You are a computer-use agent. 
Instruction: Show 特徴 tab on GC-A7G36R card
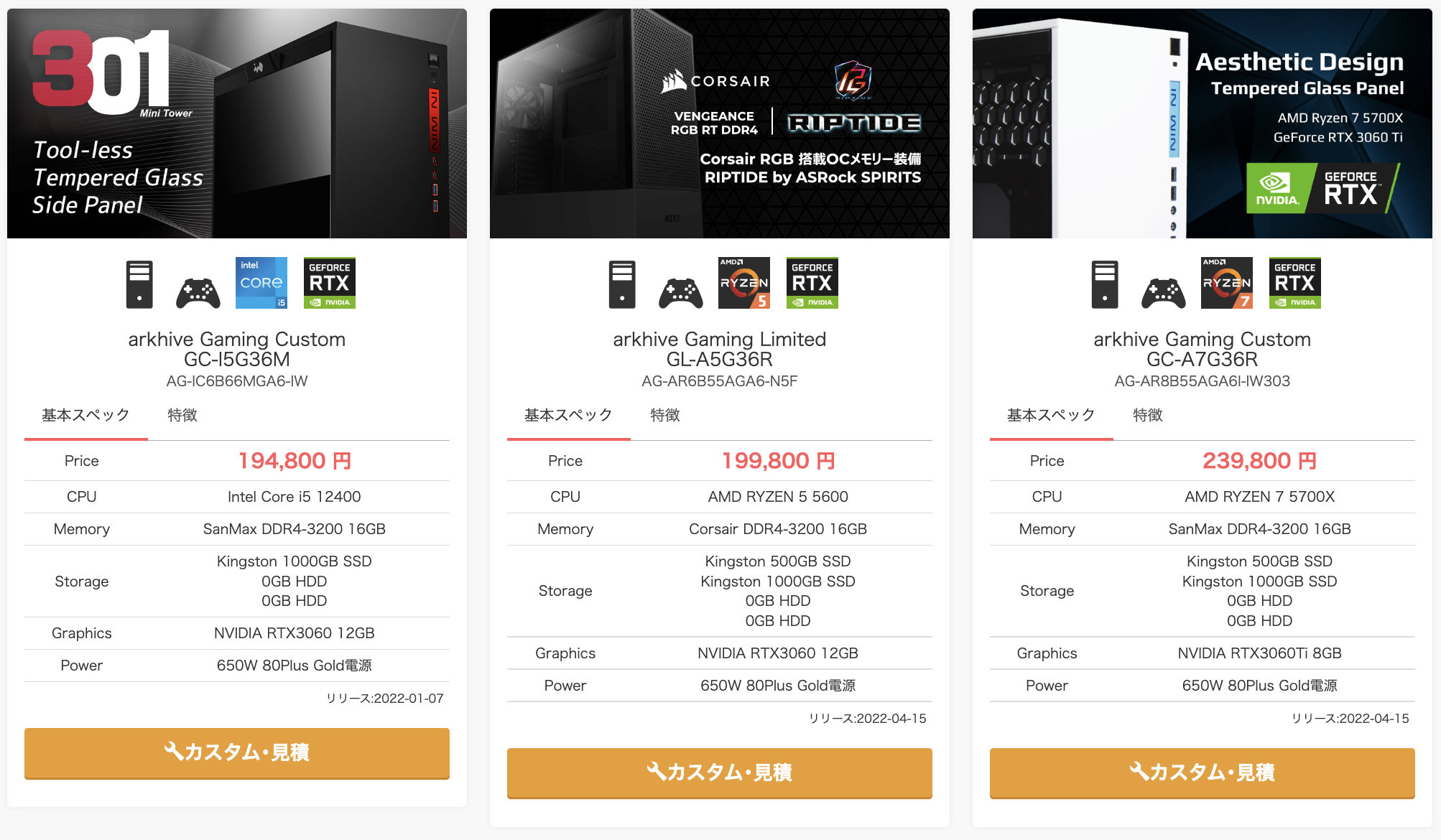[1148, 415]
